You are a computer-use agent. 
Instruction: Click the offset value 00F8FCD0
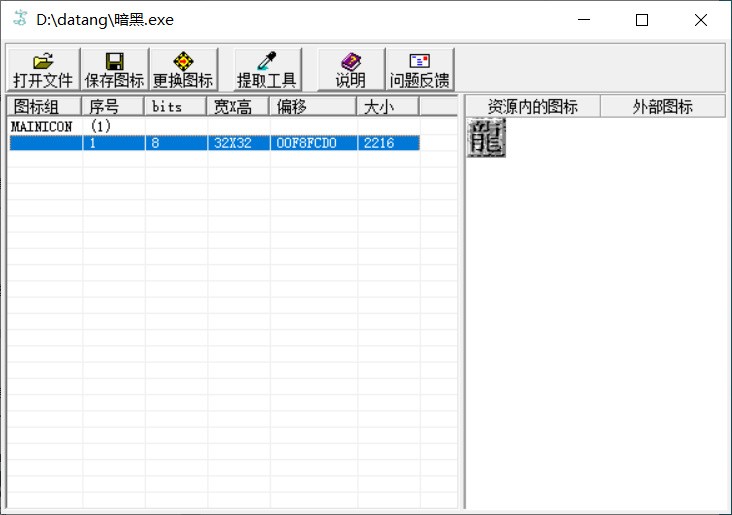tap(306, 143)
